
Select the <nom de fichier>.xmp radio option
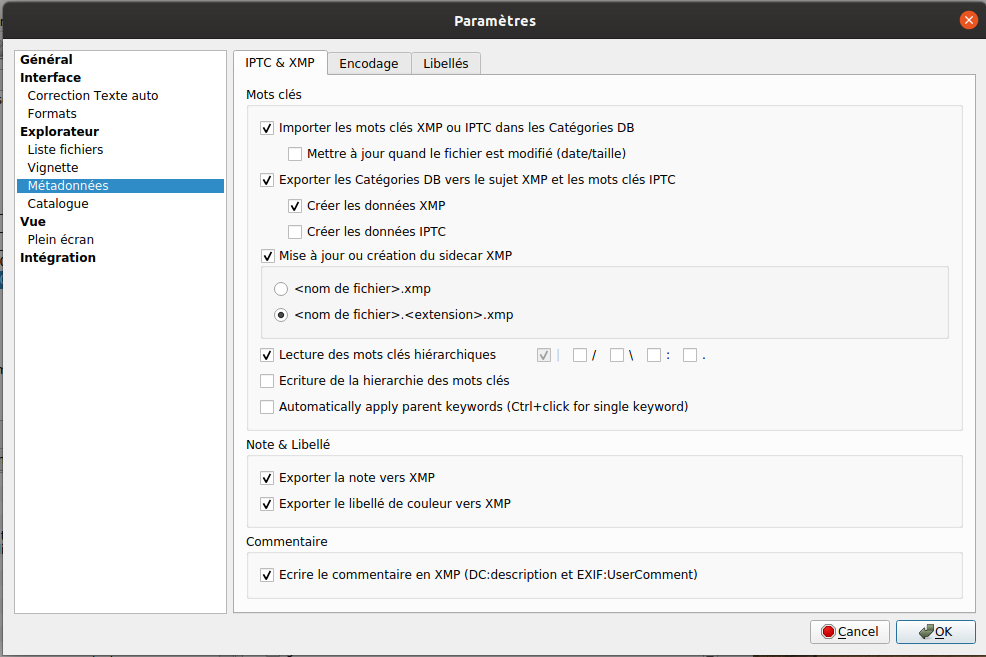point(281,289)
